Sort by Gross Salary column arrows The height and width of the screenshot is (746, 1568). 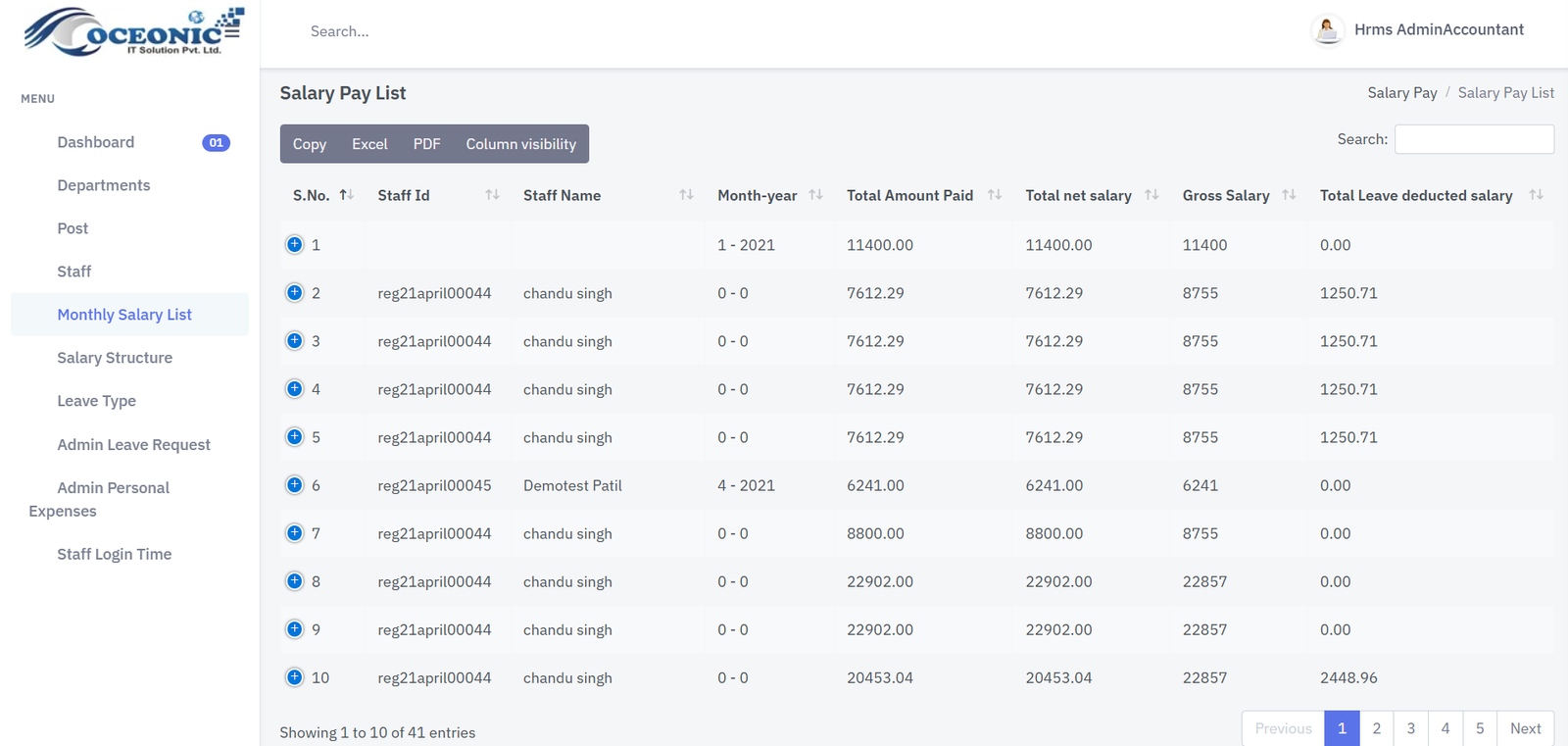click(x=1289, y=195)
